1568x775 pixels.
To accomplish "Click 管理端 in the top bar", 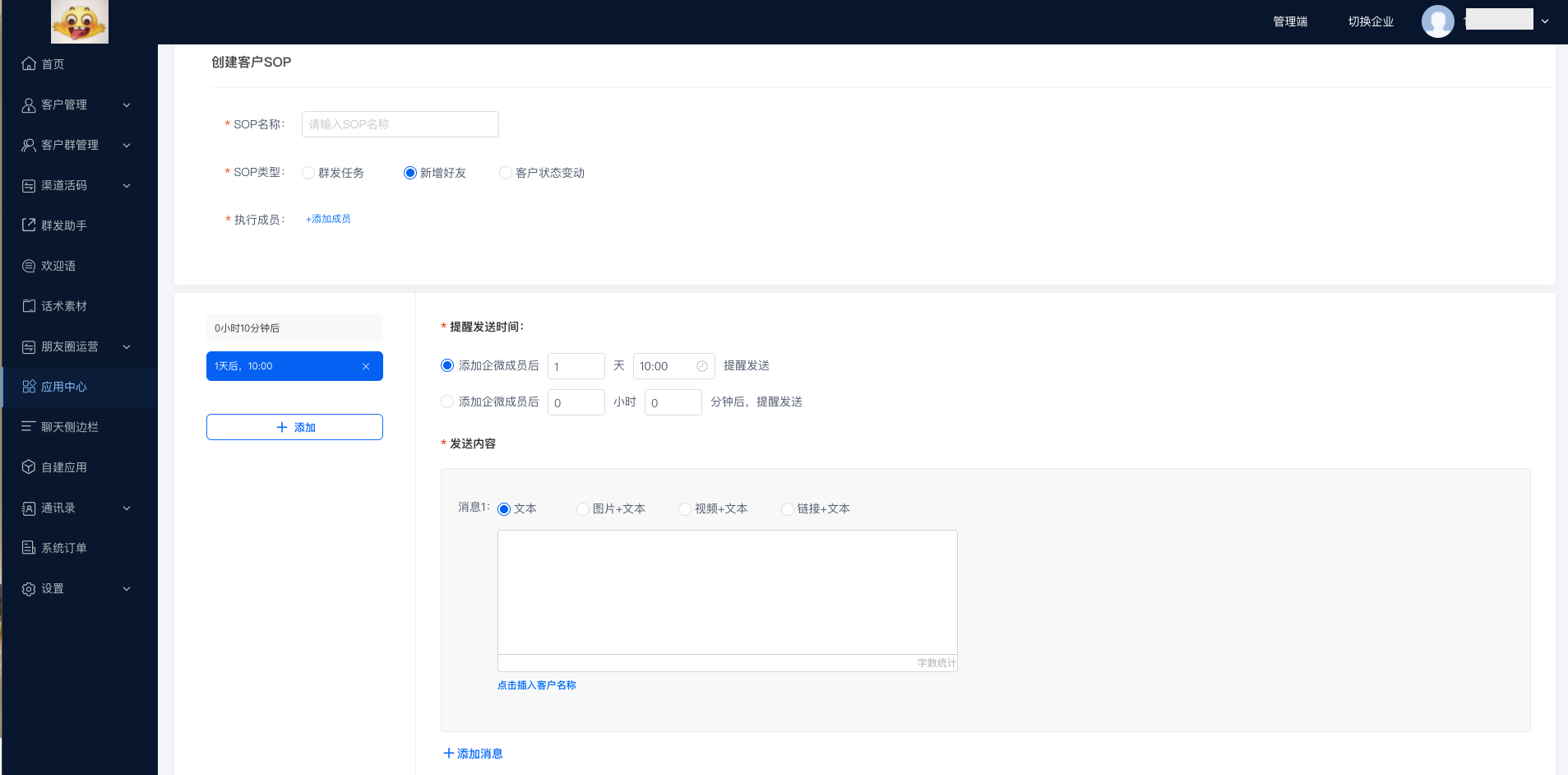I will tap(1290, 21).
